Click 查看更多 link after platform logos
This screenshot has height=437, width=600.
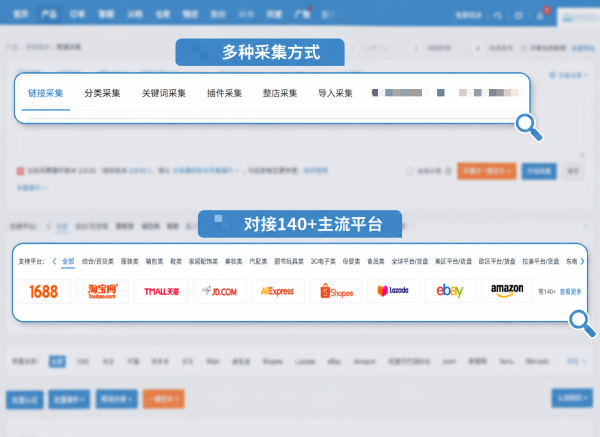pos(571,292)
